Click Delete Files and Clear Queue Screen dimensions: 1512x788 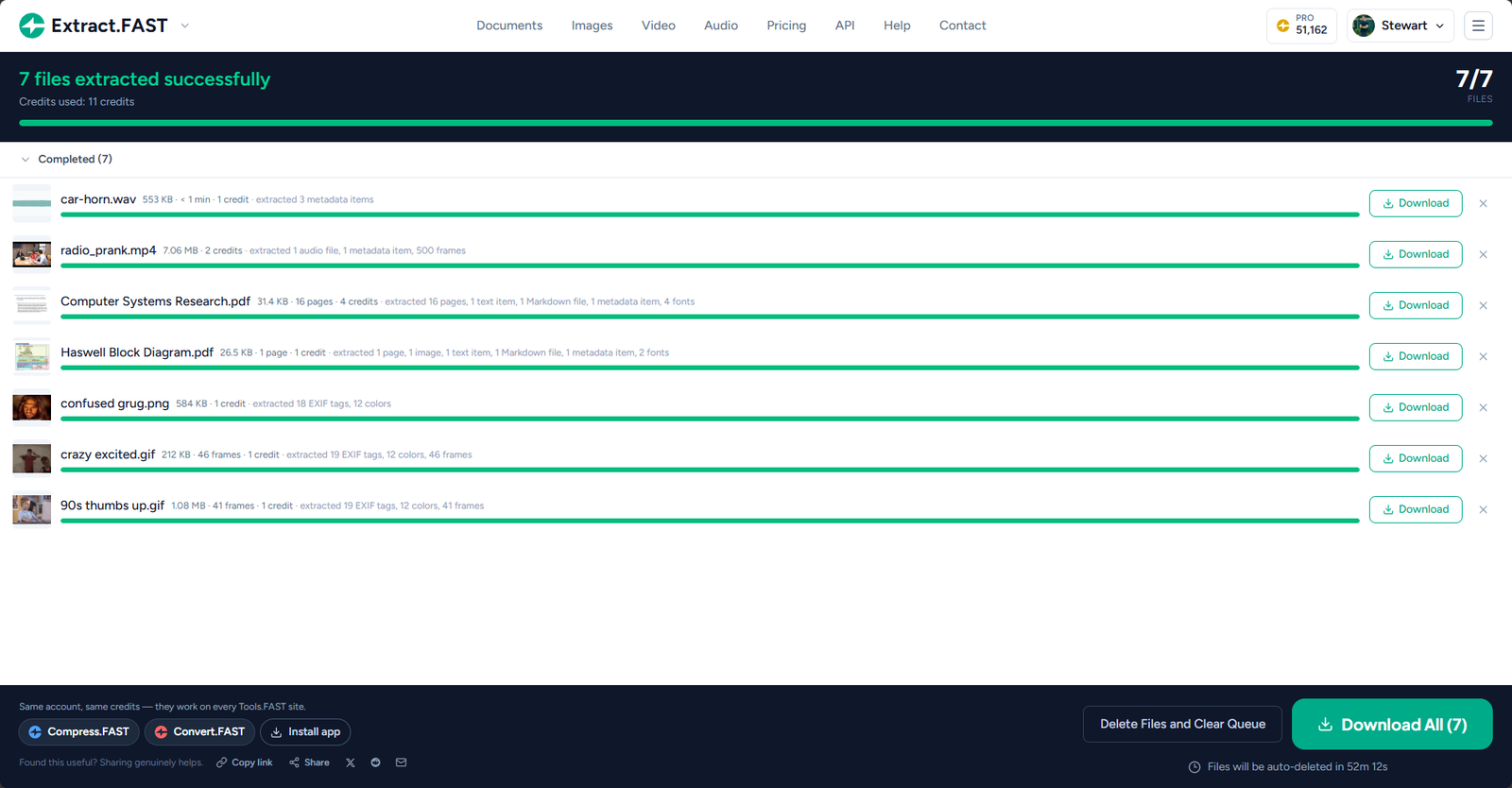1182,724
